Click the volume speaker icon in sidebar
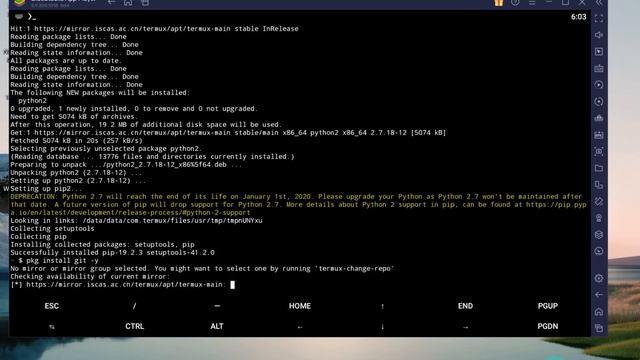 tap(599, 35)
